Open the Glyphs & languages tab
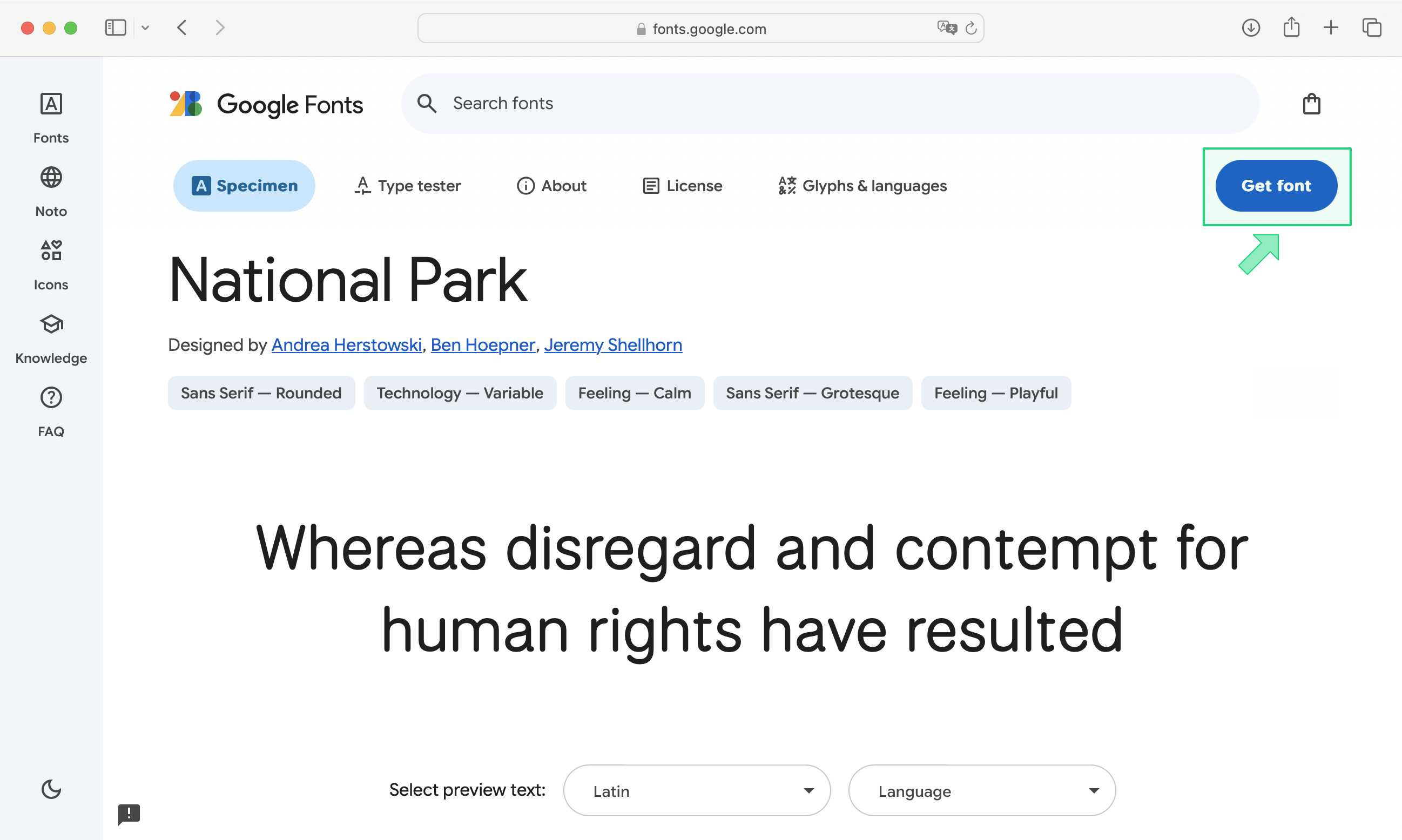 click(862, 186)
